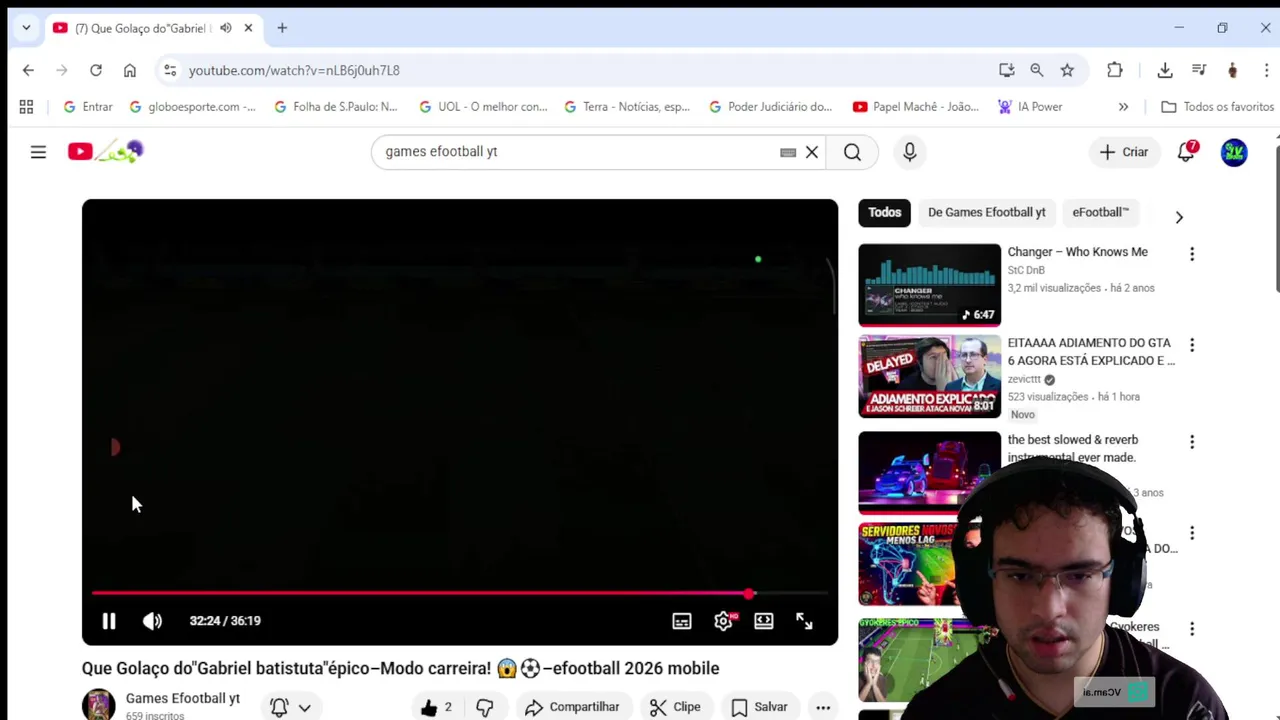Expand hidden bookmarks chevron
The width and height of the screenshot is (1280, 720).
point(1123,107)
